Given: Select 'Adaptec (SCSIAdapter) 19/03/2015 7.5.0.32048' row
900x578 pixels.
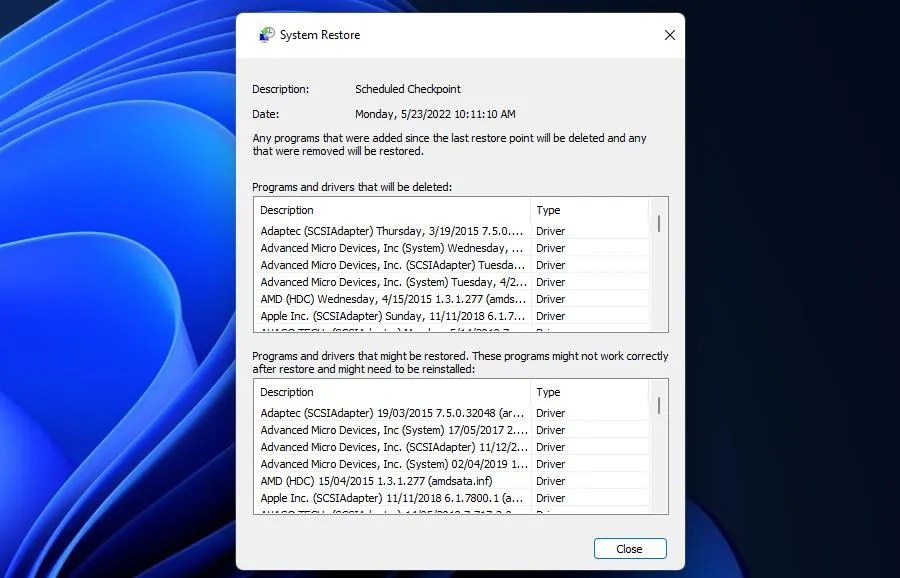Looking at the screenshot, I should click(452, 413).
